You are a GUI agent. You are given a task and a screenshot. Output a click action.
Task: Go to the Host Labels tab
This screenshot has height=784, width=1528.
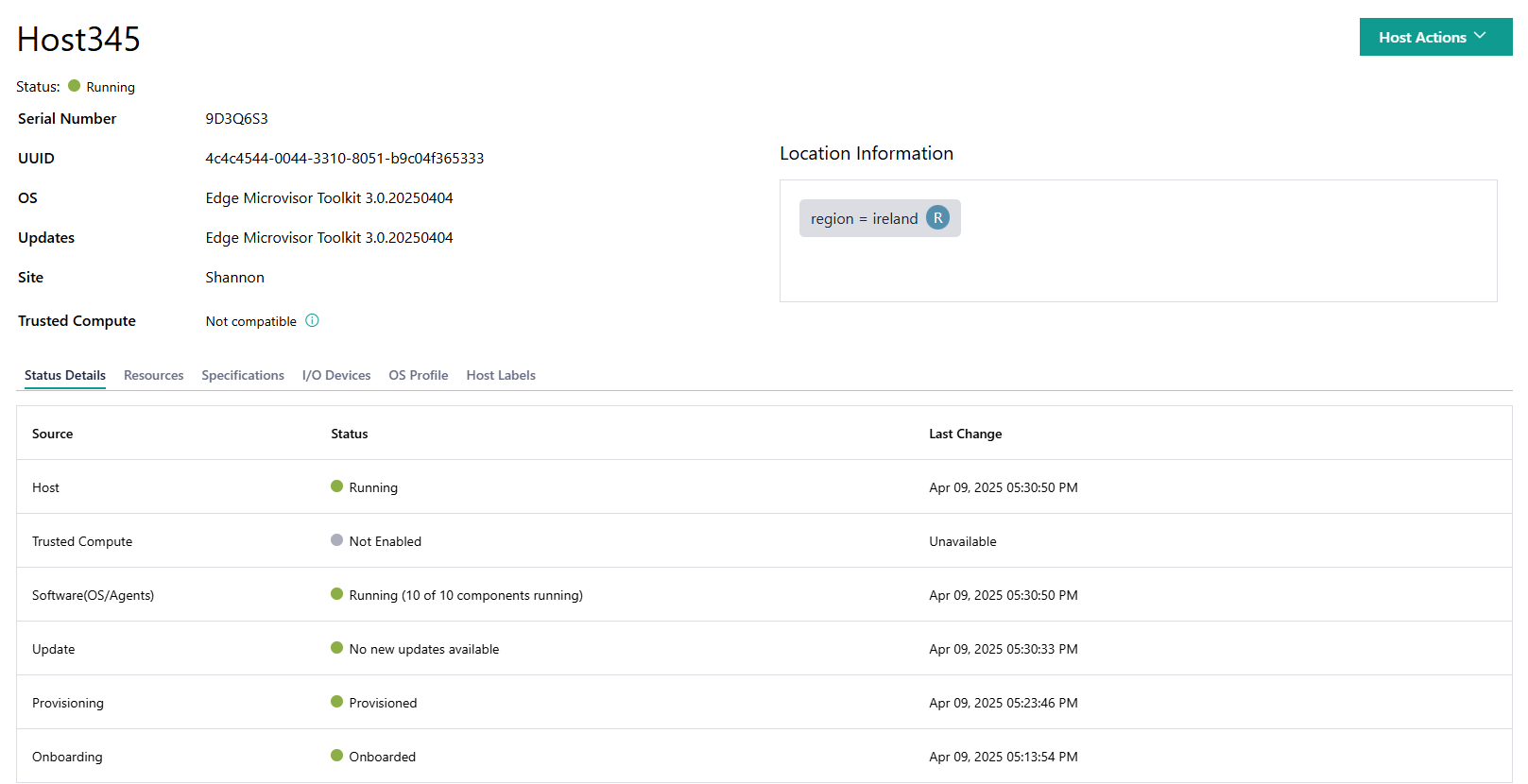point(501,375)
